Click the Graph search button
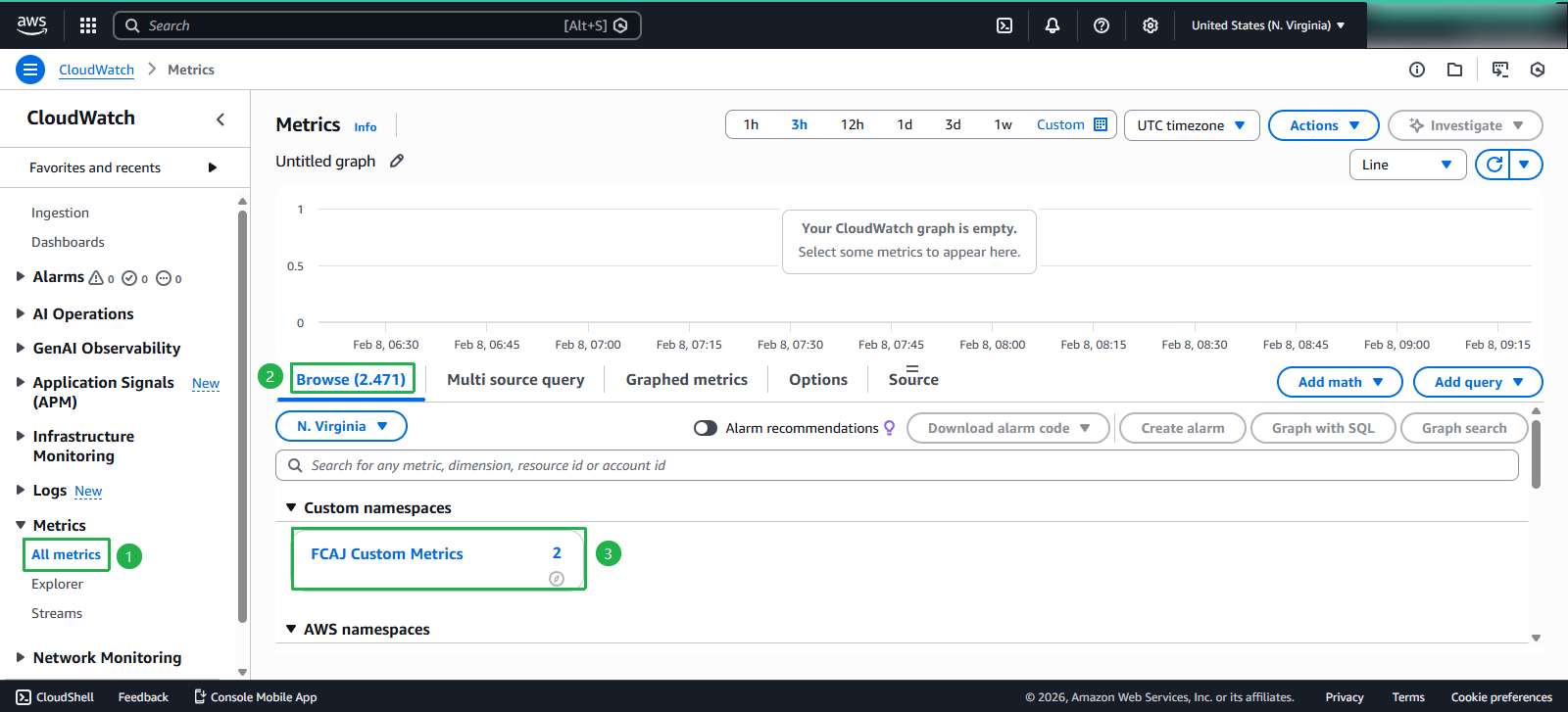 tap(1464, 428)
